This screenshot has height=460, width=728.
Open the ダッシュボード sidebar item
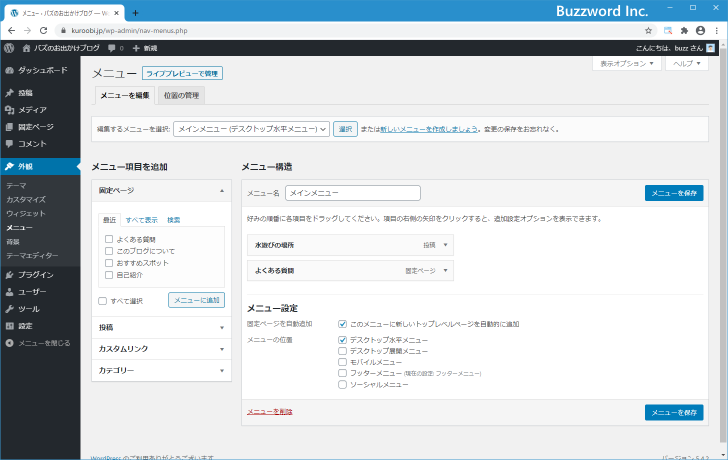42,70
